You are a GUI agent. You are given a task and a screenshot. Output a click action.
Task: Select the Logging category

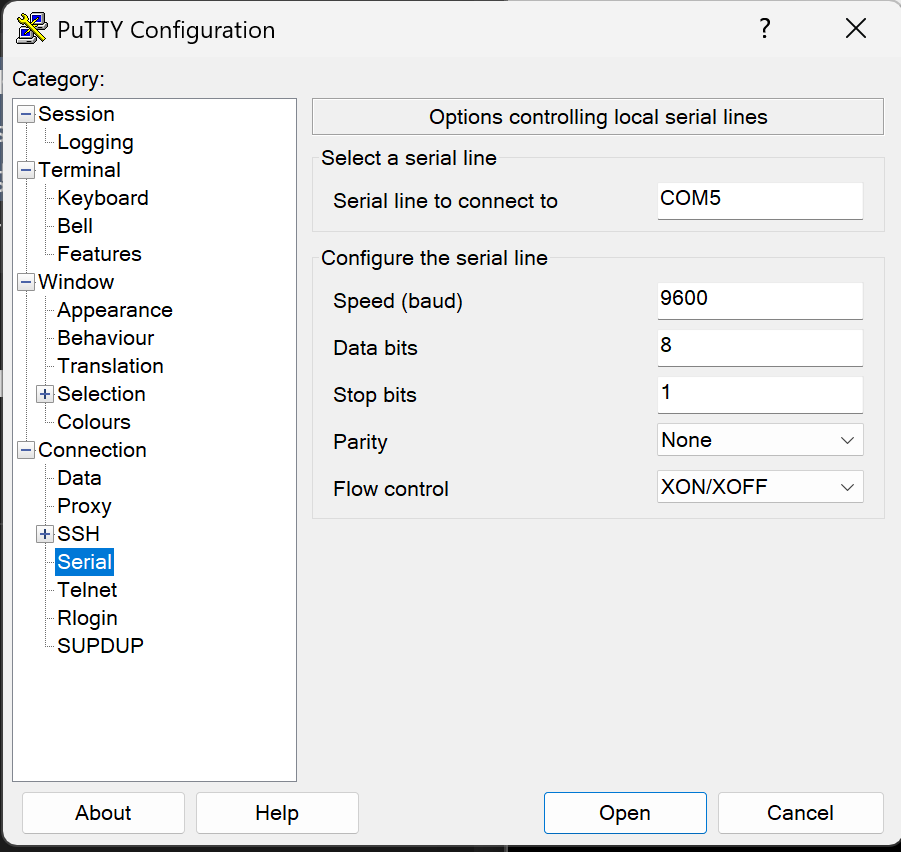[x=95, y=142]
